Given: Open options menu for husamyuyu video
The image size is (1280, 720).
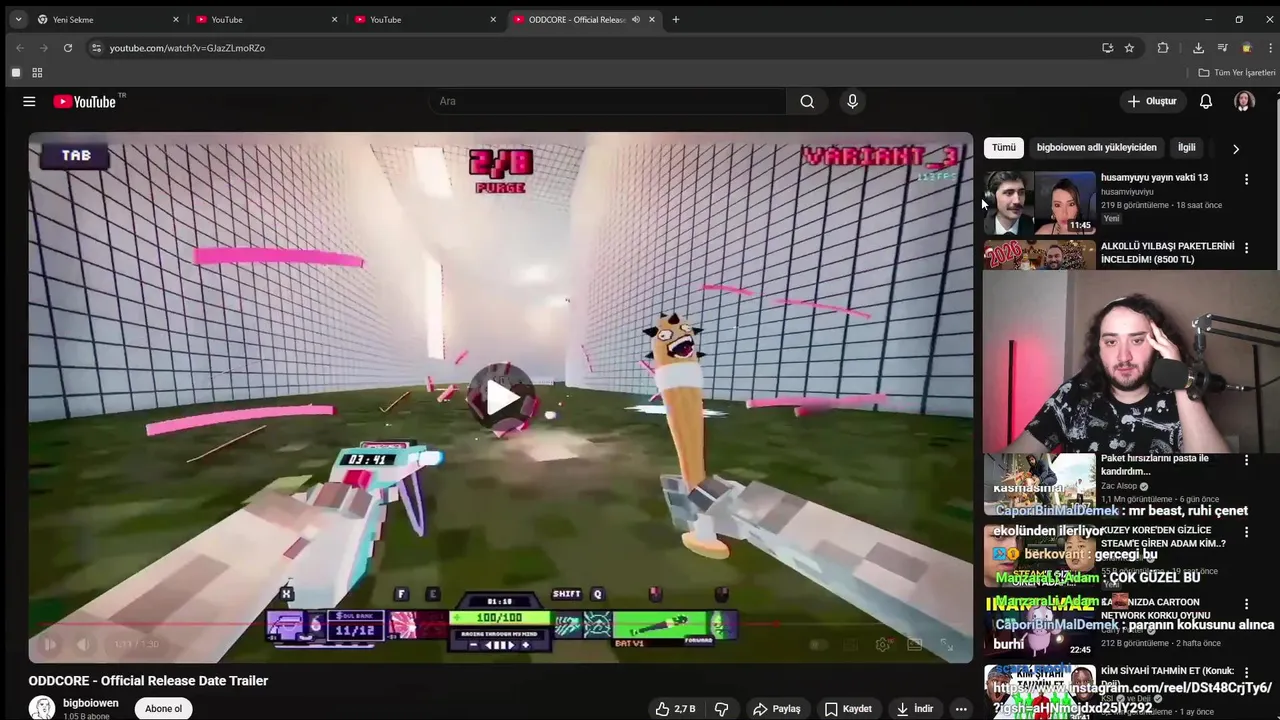Looking at the screenshot, I should (1246, 179).
